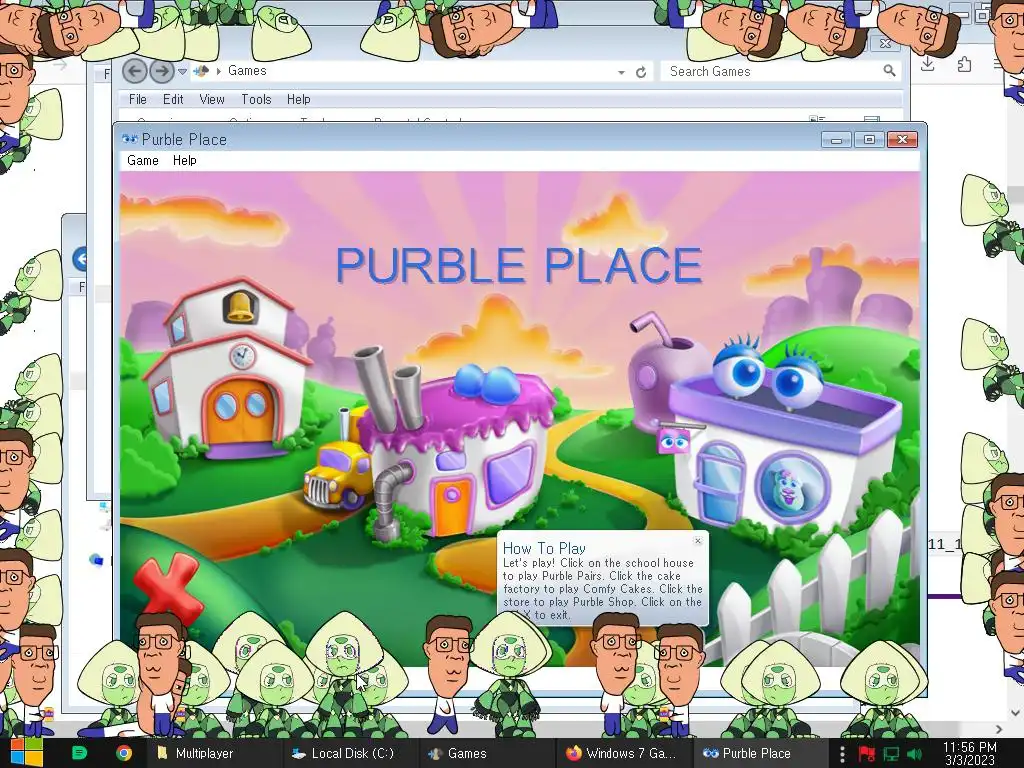Image resolution: width=1024 pixels, height=768 pixels.
Task: Open the clock showing 11:56 PM
Action: coord(970,753)
